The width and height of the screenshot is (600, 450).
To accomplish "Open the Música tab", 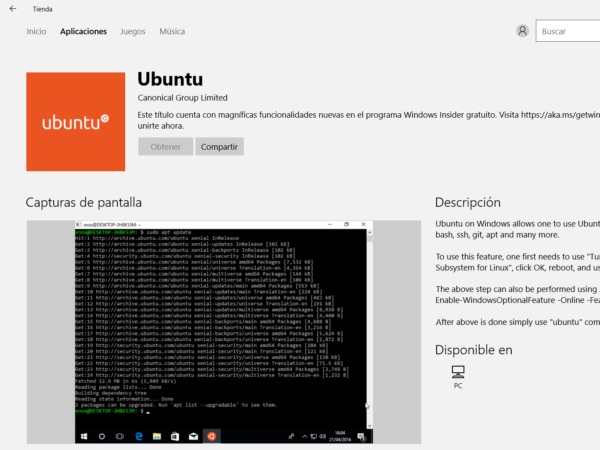I will tap(172, 31).
